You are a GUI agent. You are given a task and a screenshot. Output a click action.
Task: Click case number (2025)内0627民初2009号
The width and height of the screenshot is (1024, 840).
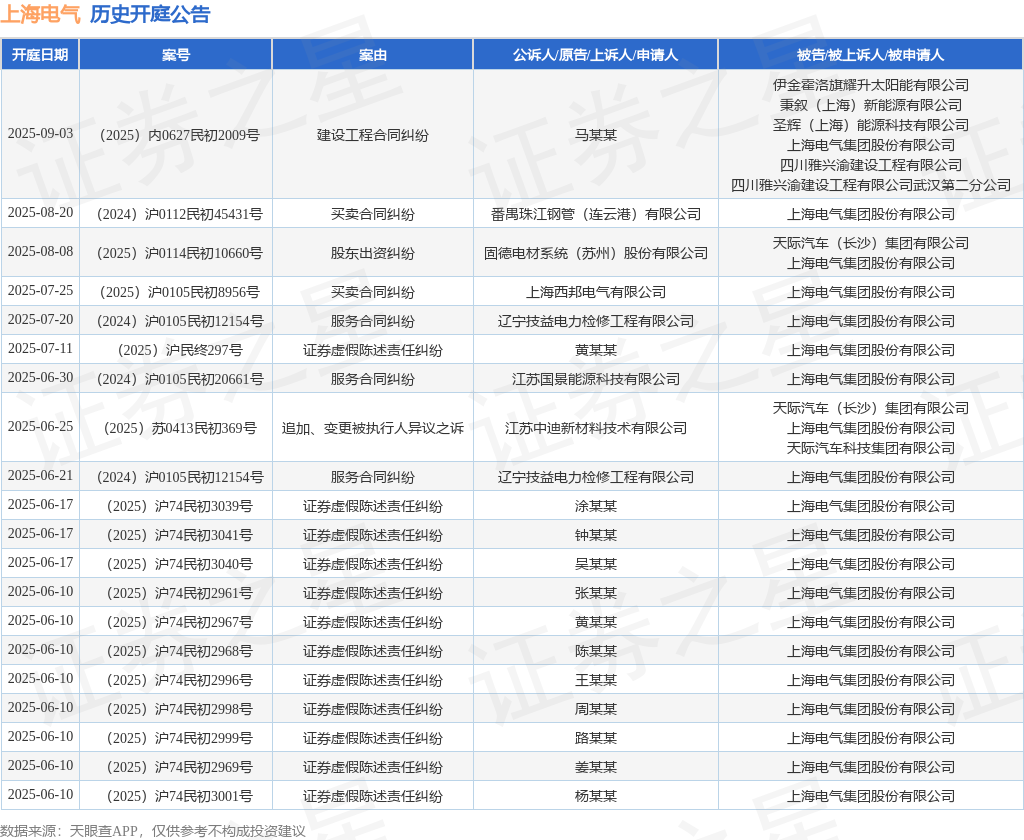176,135
